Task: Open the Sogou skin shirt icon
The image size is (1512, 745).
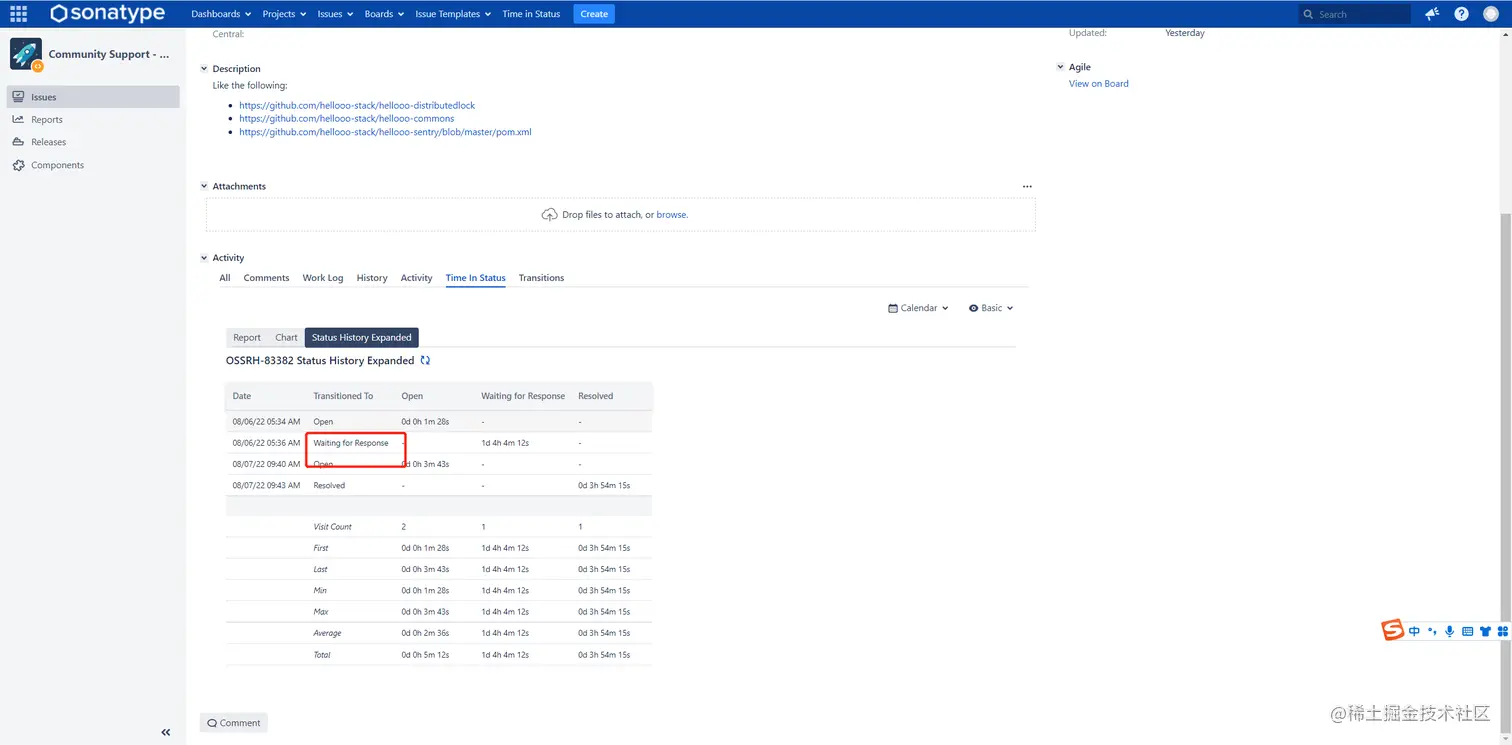Action: click(1485, 632)
